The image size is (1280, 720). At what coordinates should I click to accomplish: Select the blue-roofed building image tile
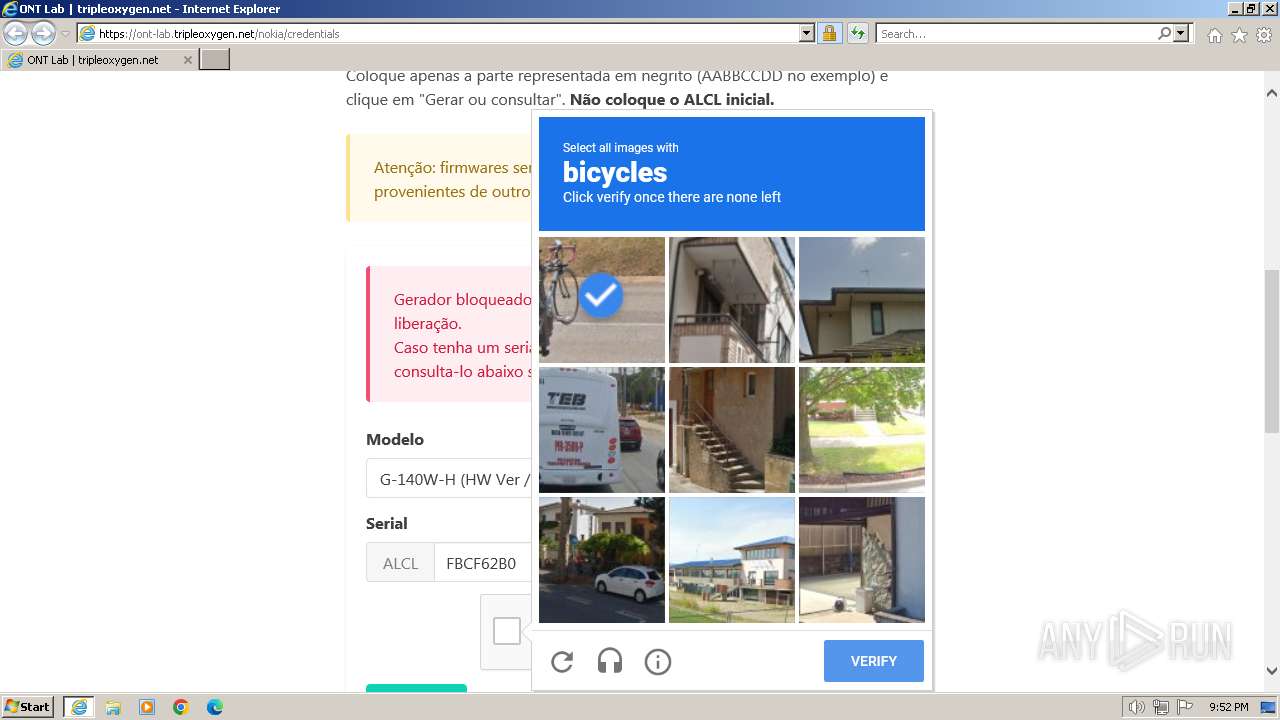(732, 560)
